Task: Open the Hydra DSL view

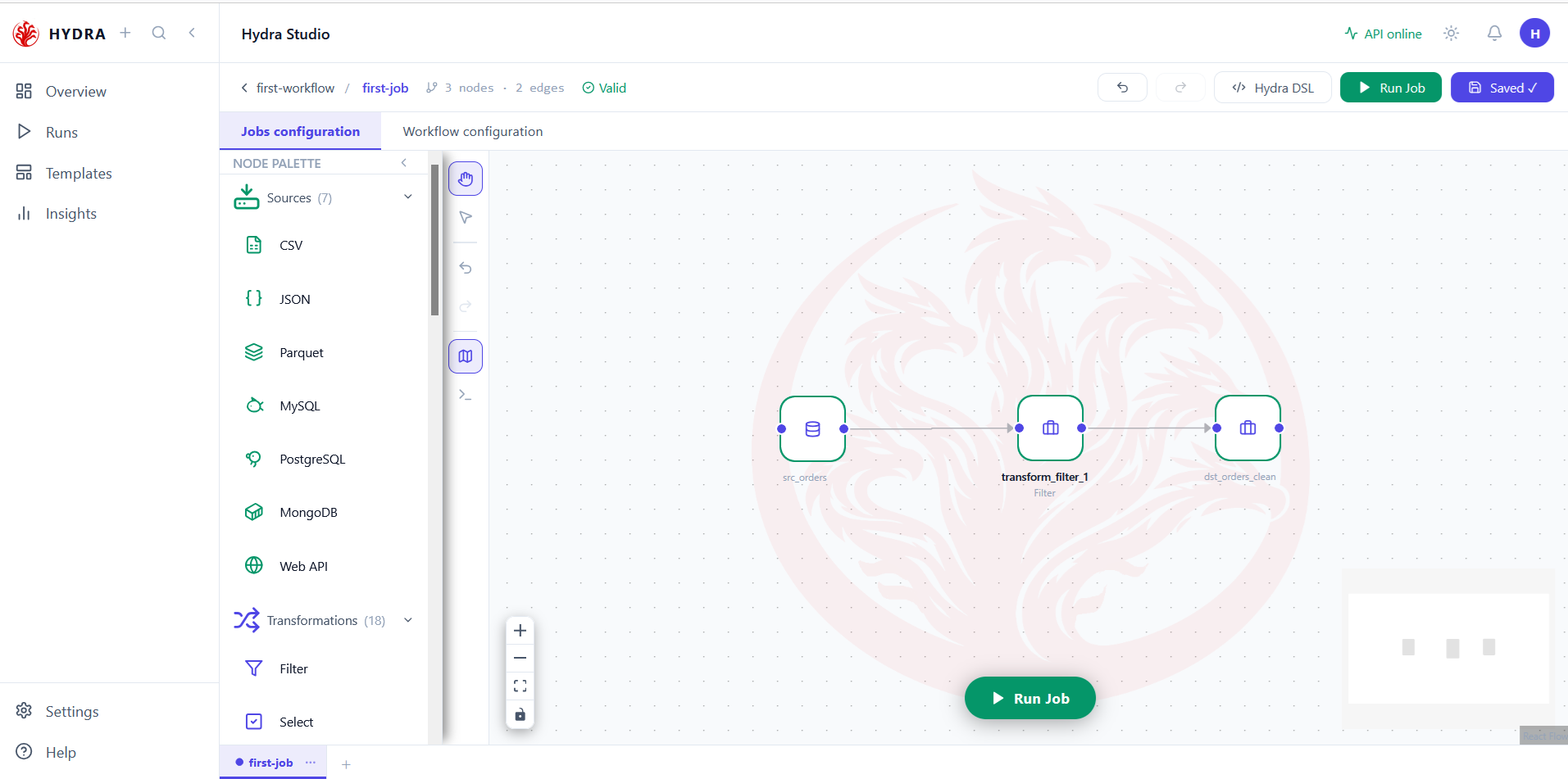Action: [1272, 88]
